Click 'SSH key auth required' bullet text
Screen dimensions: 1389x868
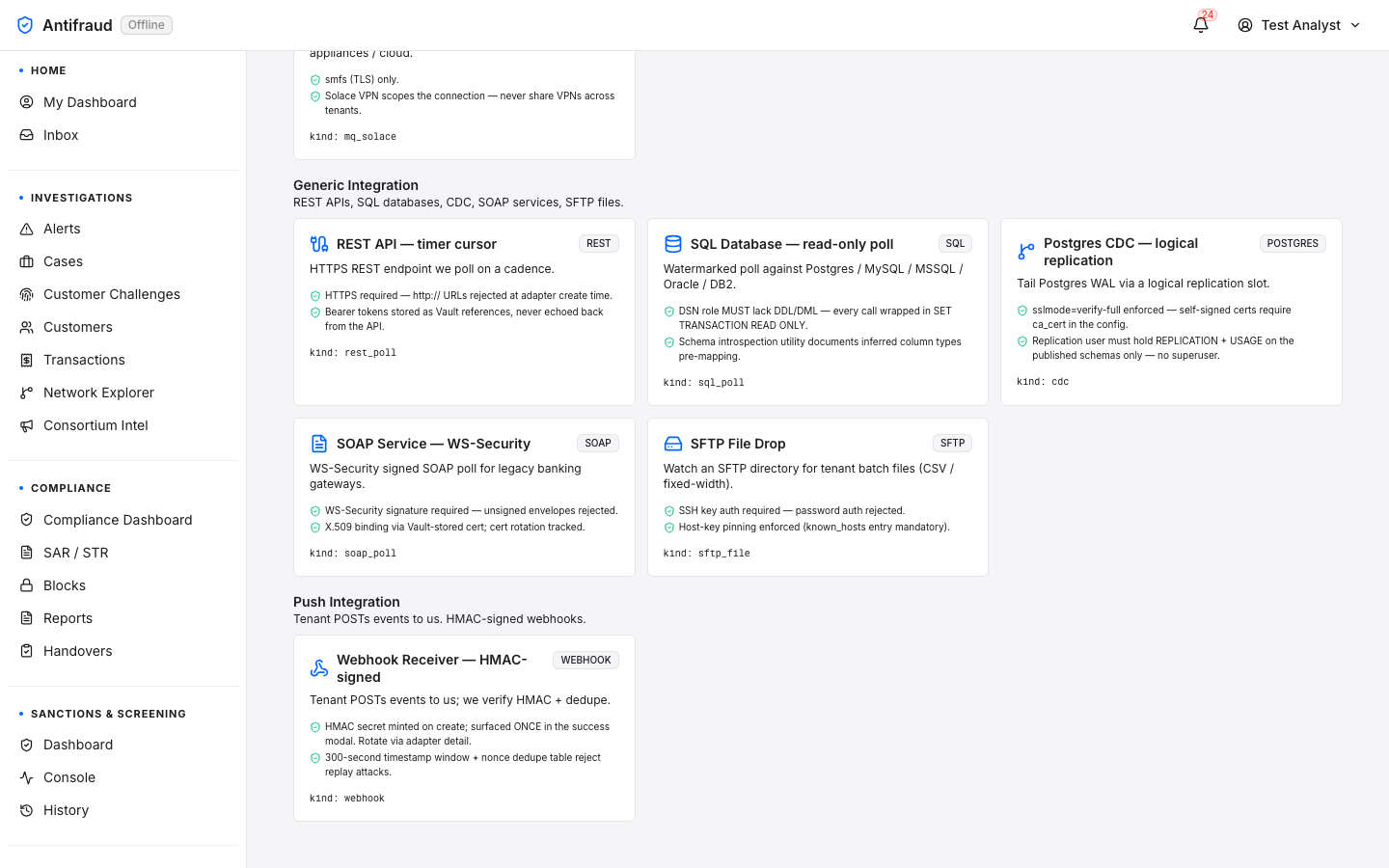point(792,511)
